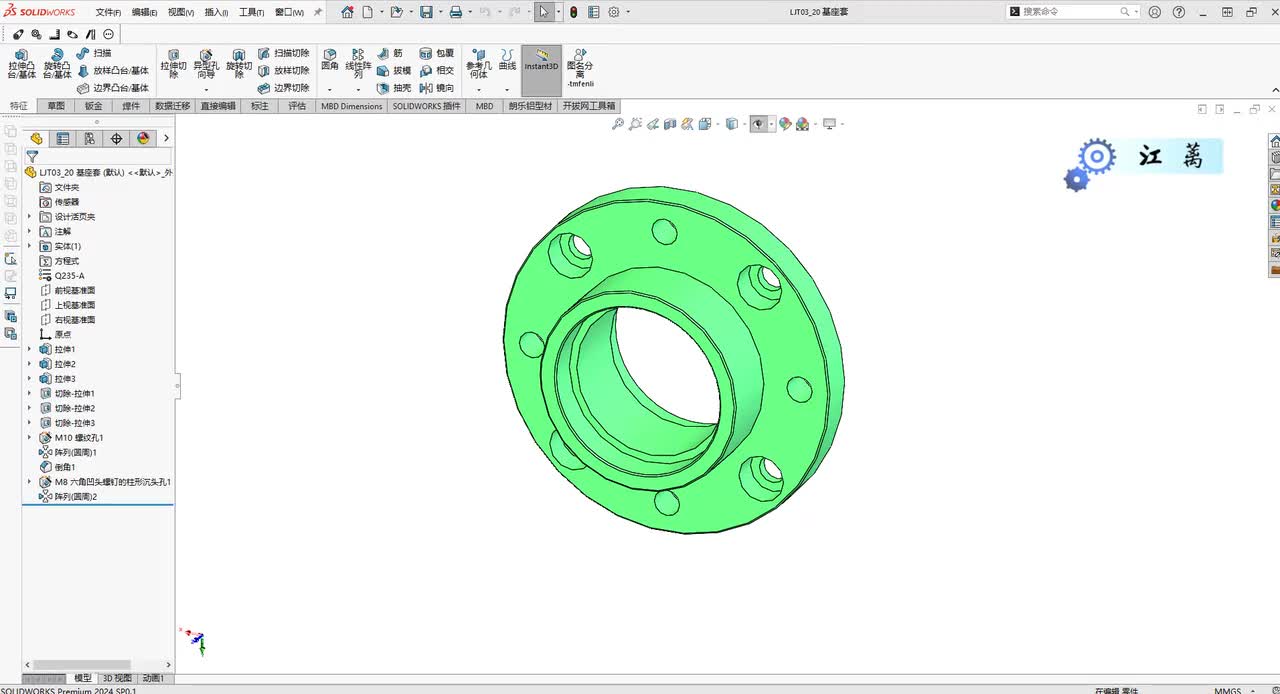Toggle the select arrow cursor tool
1280x694 pixels.
coord(543,12)
